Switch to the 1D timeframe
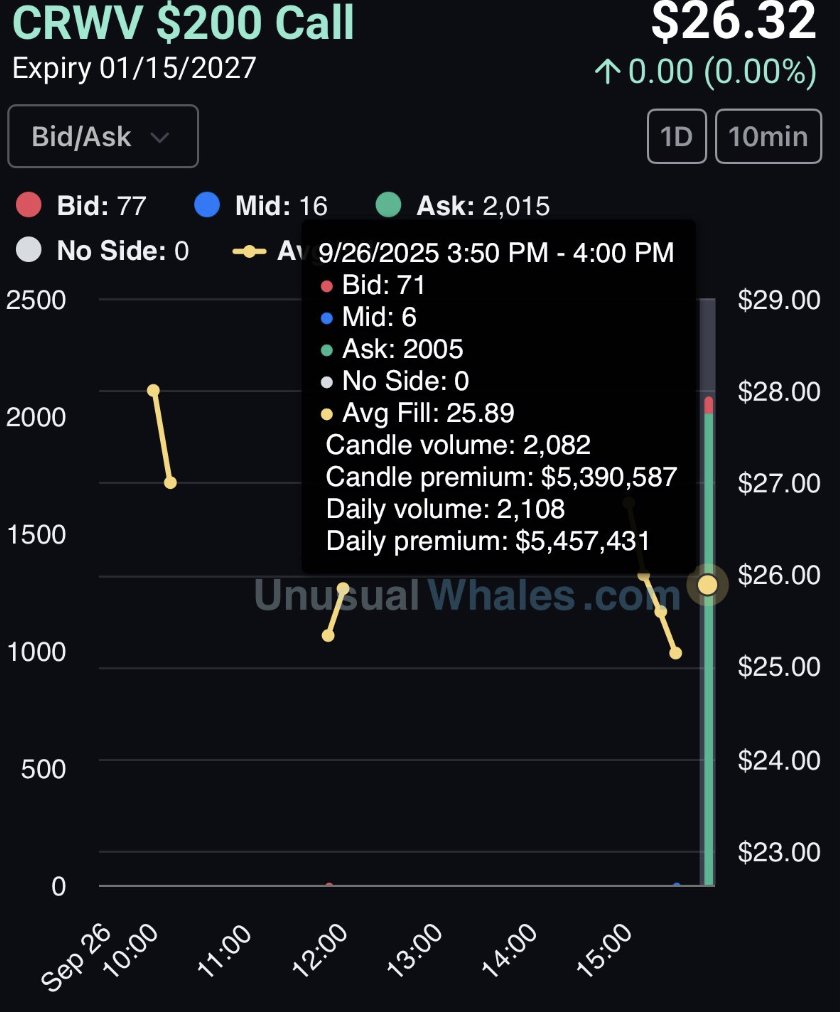840x1012 pixels. 677,136
